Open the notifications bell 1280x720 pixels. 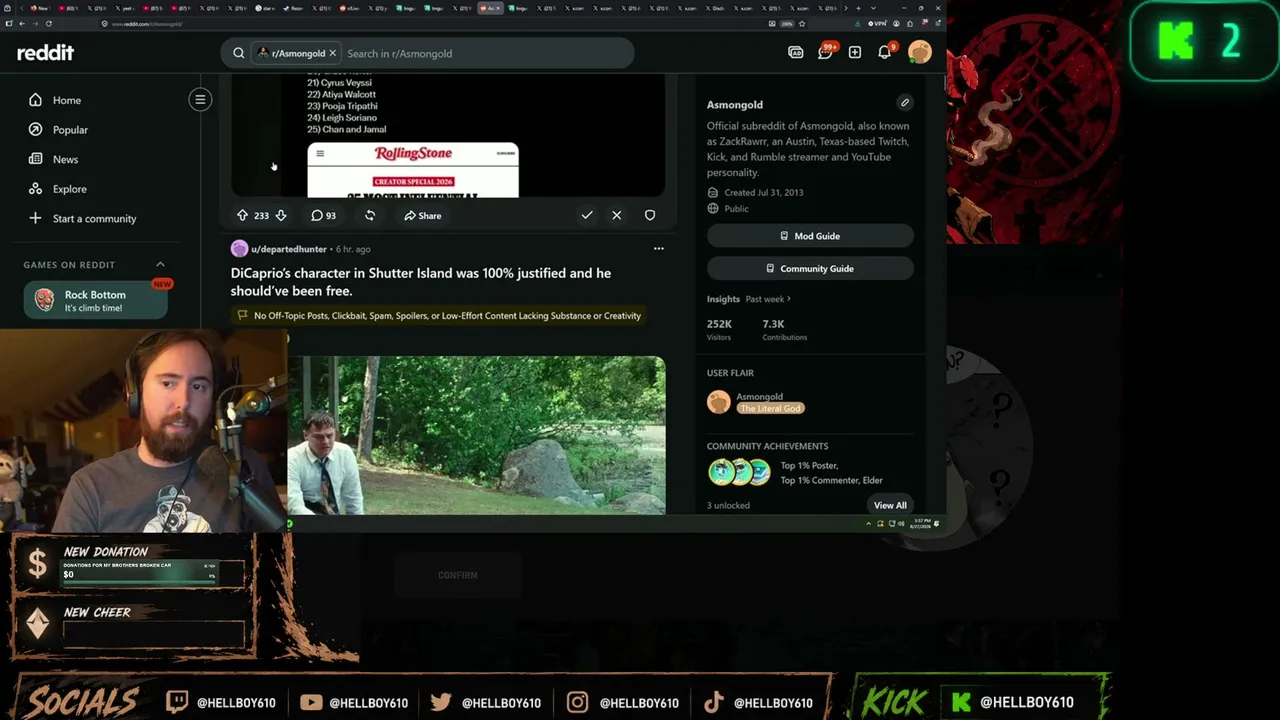pyautogui.click(x=885, y=52)
